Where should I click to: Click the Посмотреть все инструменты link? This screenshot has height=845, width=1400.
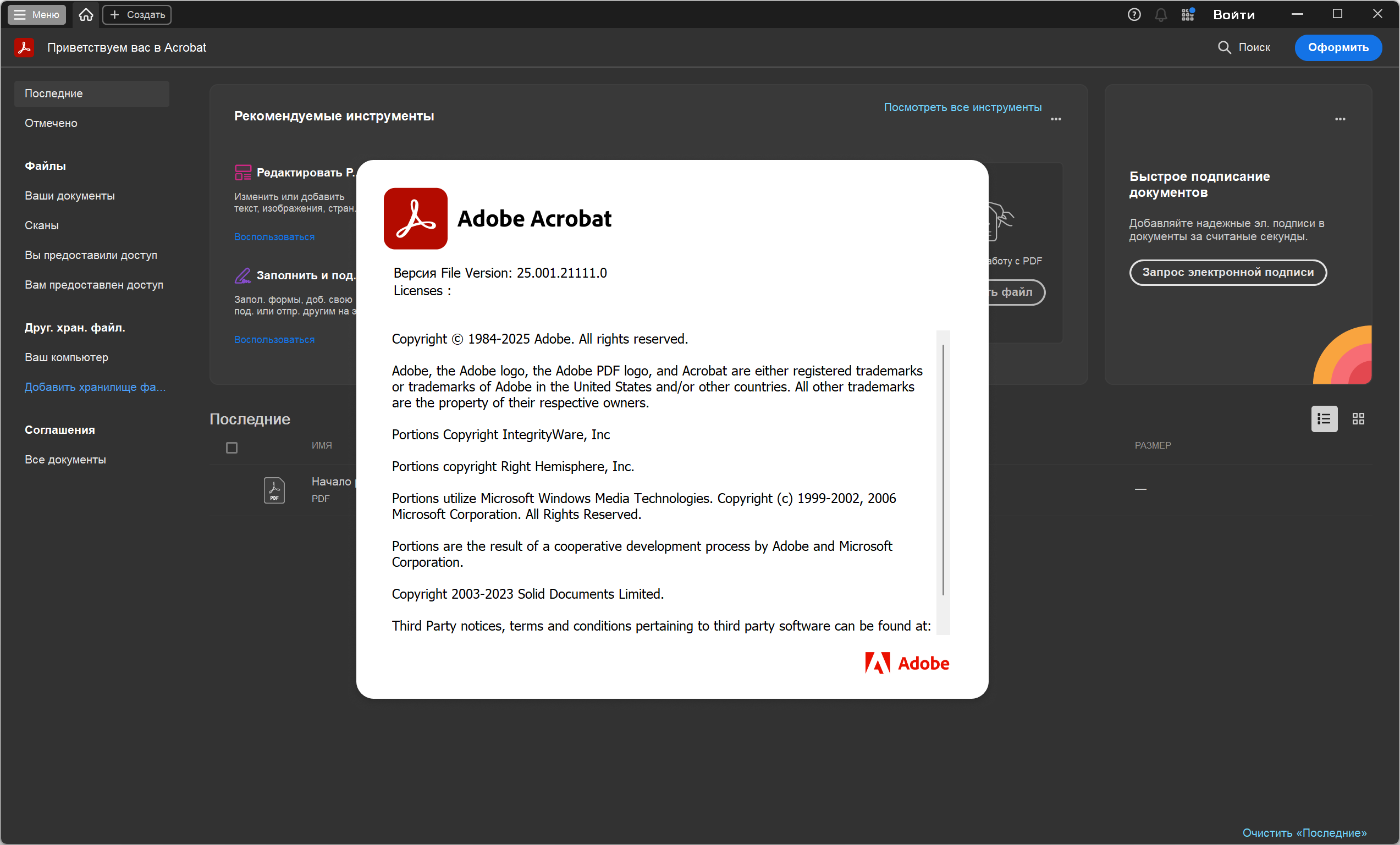tap(962, 107)
